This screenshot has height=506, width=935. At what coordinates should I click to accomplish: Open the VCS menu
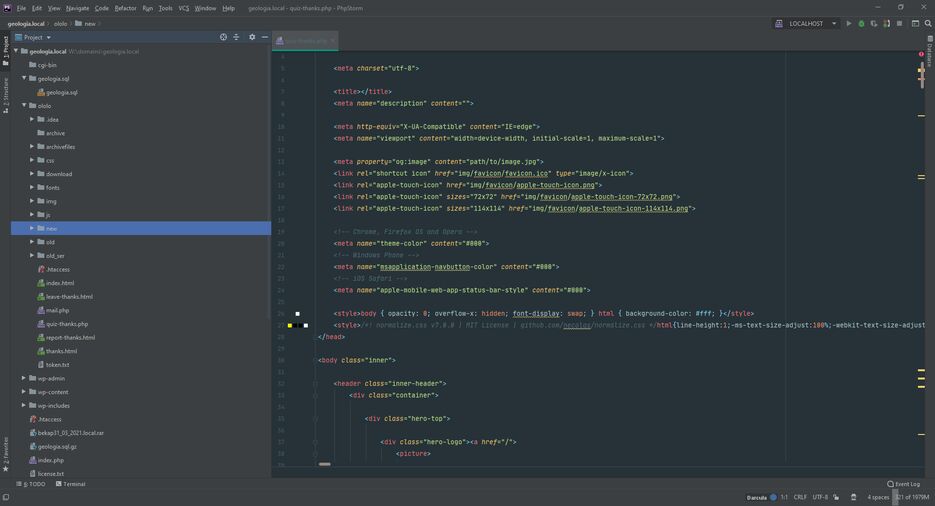click(x=184, y=8)
